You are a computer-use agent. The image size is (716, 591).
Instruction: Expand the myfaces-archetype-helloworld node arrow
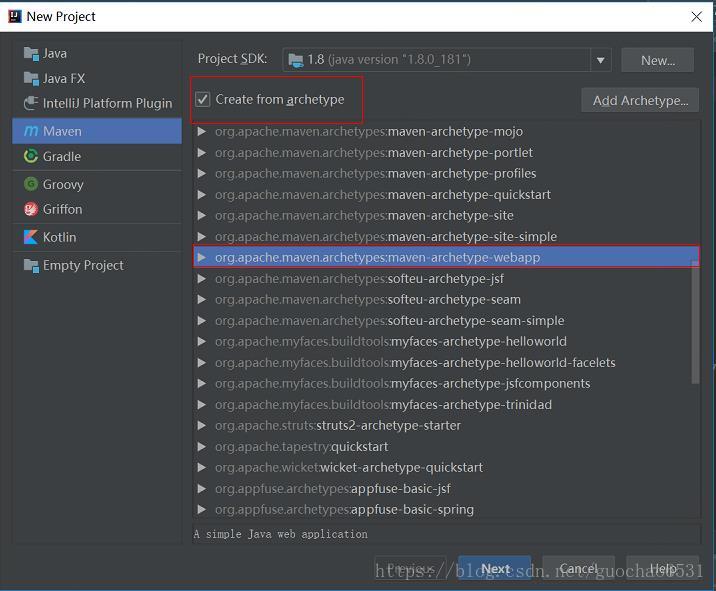pos(201,342)
